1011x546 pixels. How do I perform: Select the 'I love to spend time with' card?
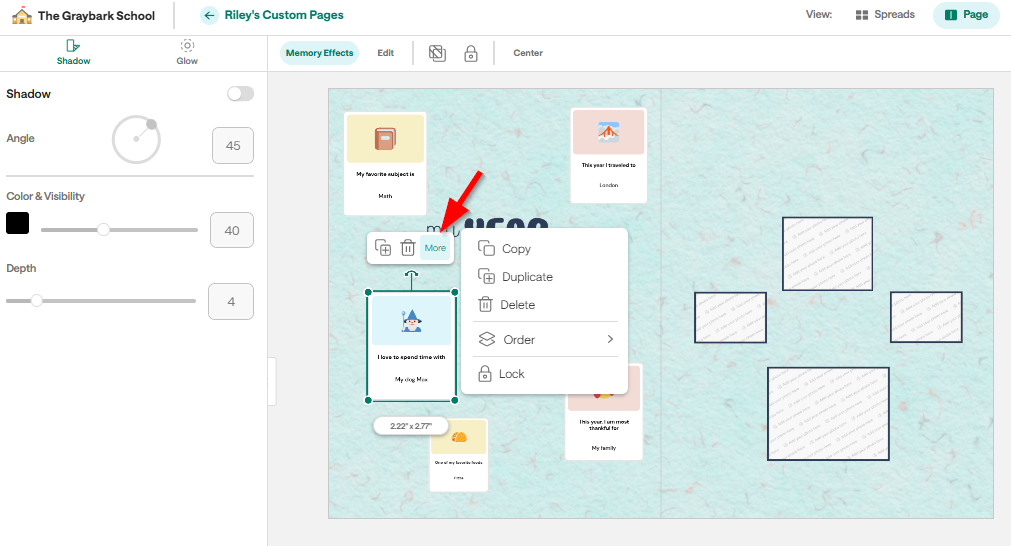coord(411,346)
